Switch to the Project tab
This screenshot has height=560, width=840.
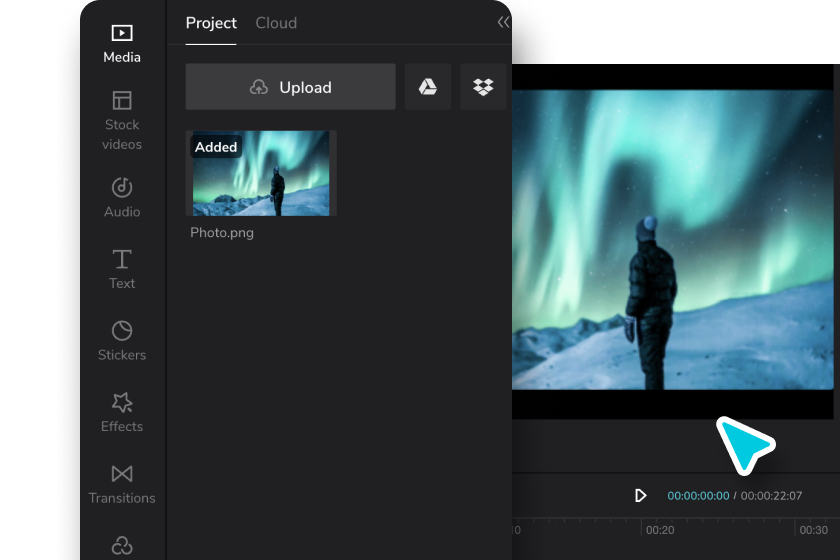click(211, 23)
